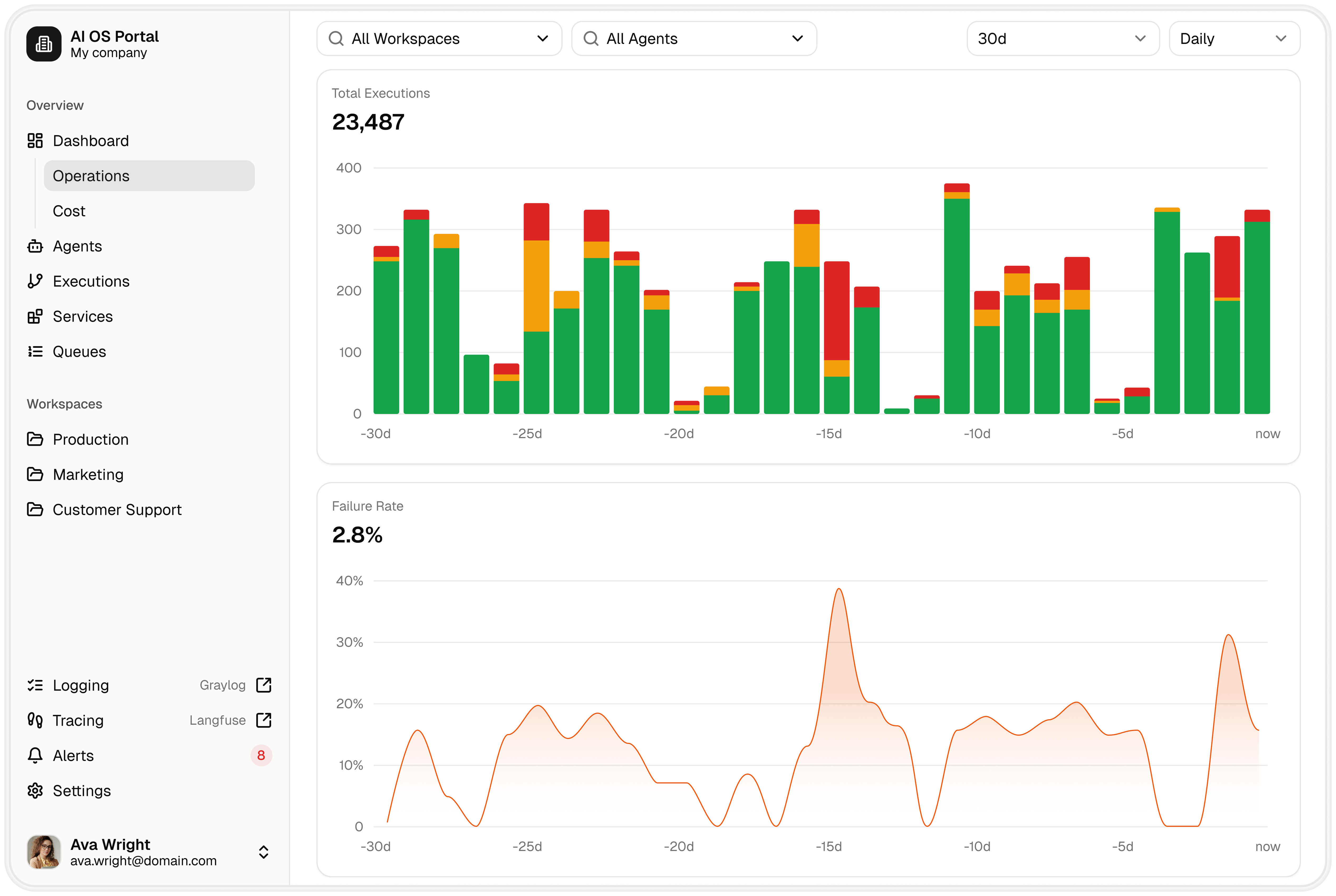
Task: Click the Settings gear icon
Action: (35, 791)
